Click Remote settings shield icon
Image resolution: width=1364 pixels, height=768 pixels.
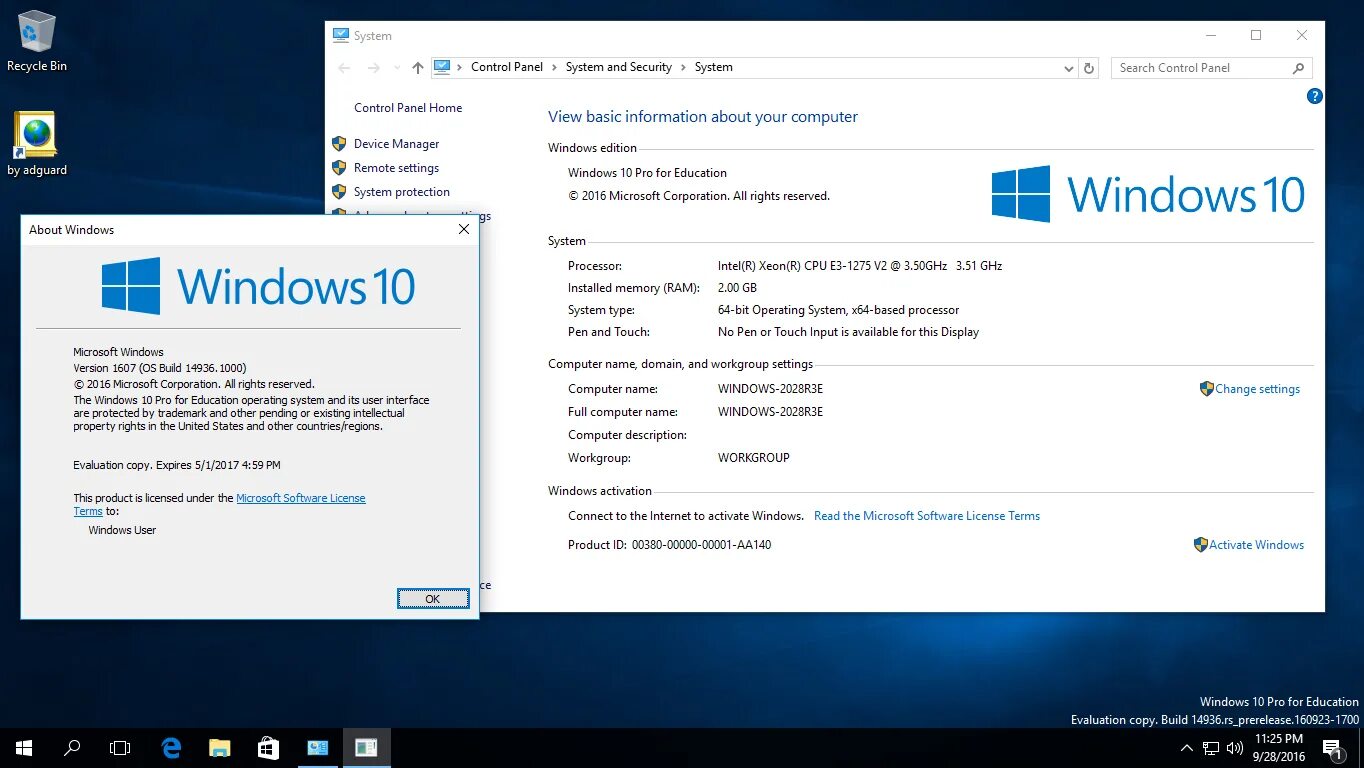coord(339,168)
